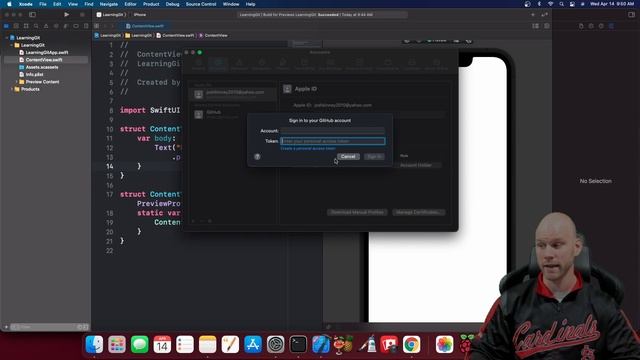Select the ContentView.swift editor tab
Image resolution: width=640 pixels, height=360 pixels.
pyautogui.click(x=146, y=26)
